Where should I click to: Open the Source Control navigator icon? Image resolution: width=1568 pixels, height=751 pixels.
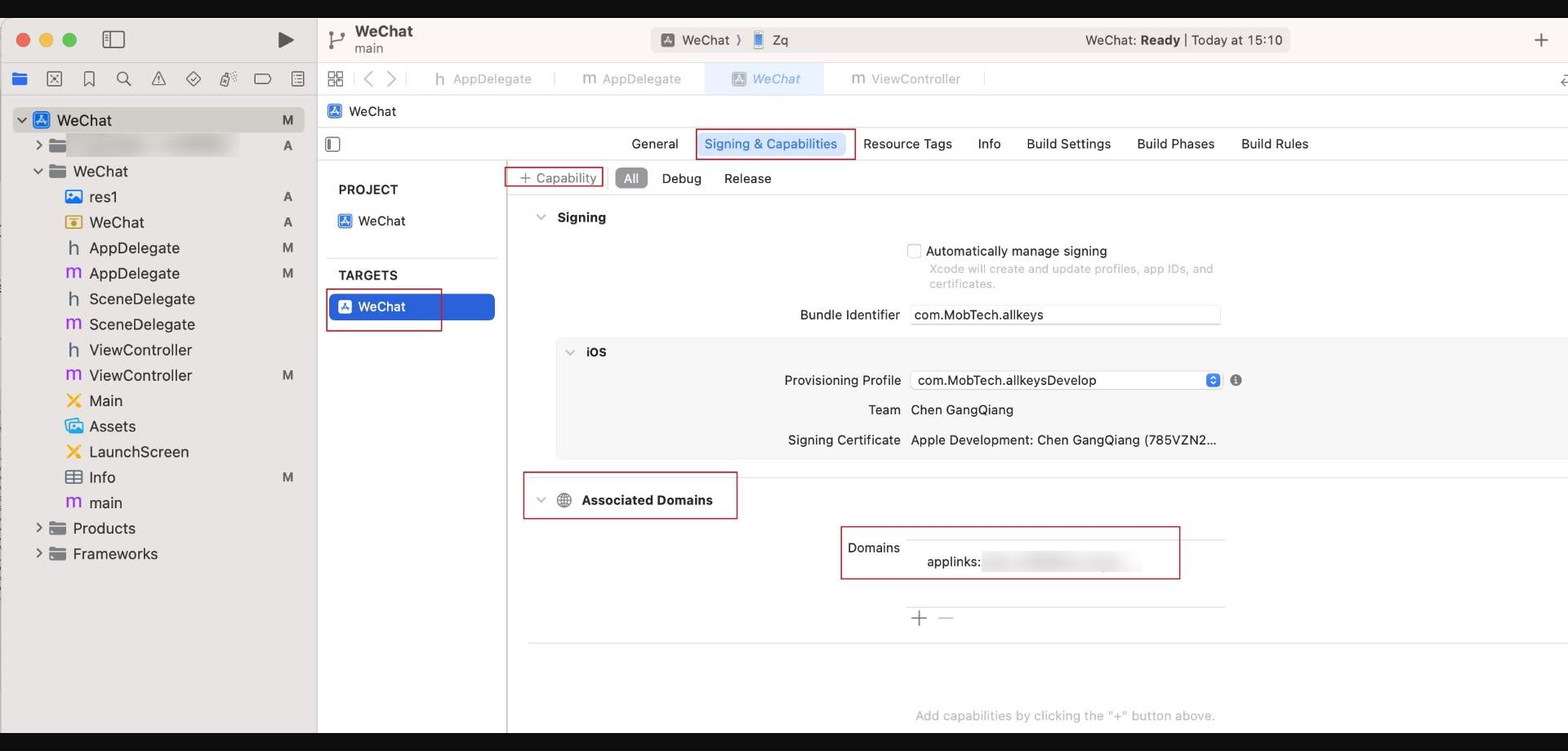pyautogui.click(x=55, y=79)
